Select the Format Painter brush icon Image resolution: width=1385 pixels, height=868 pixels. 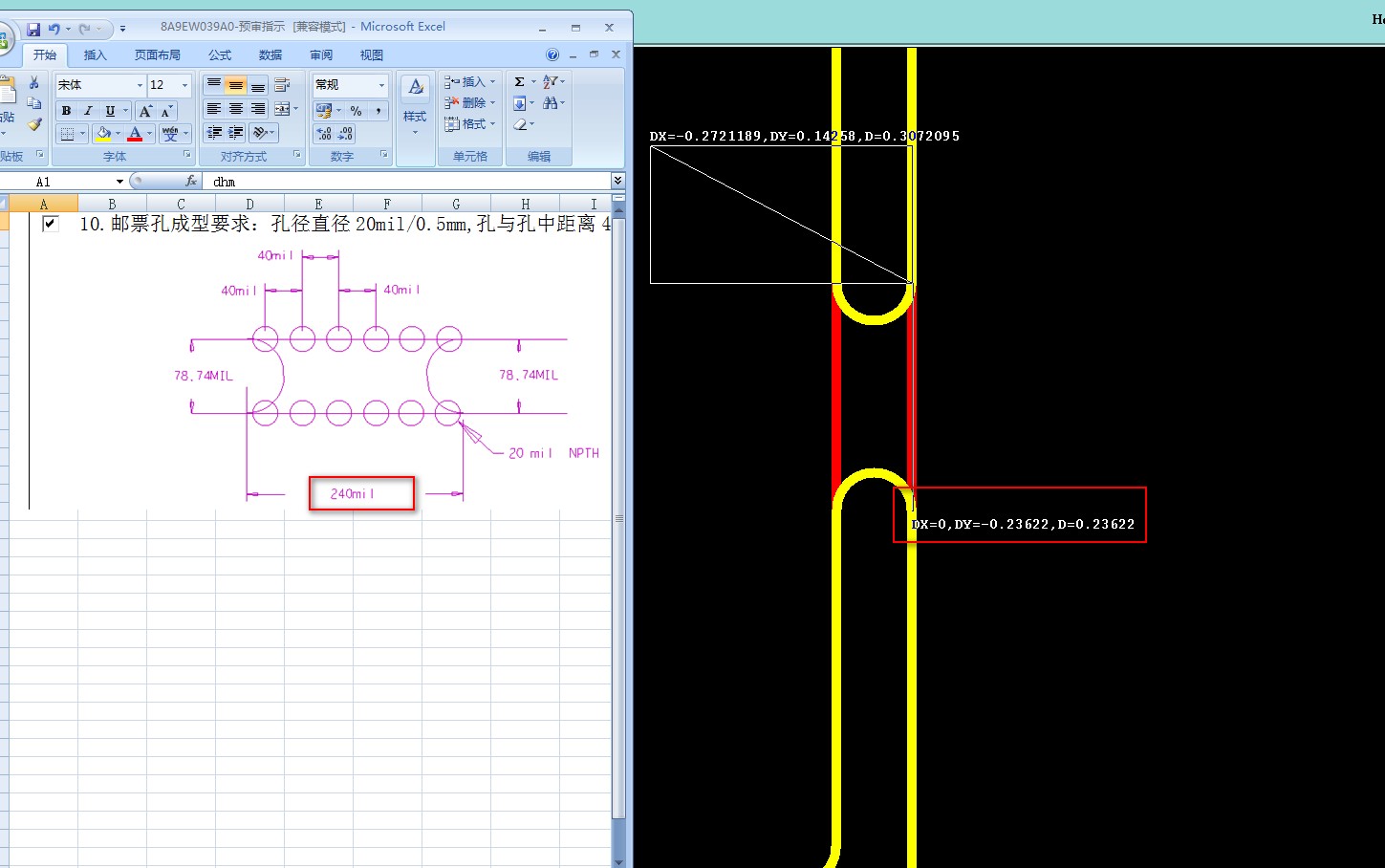34,124
